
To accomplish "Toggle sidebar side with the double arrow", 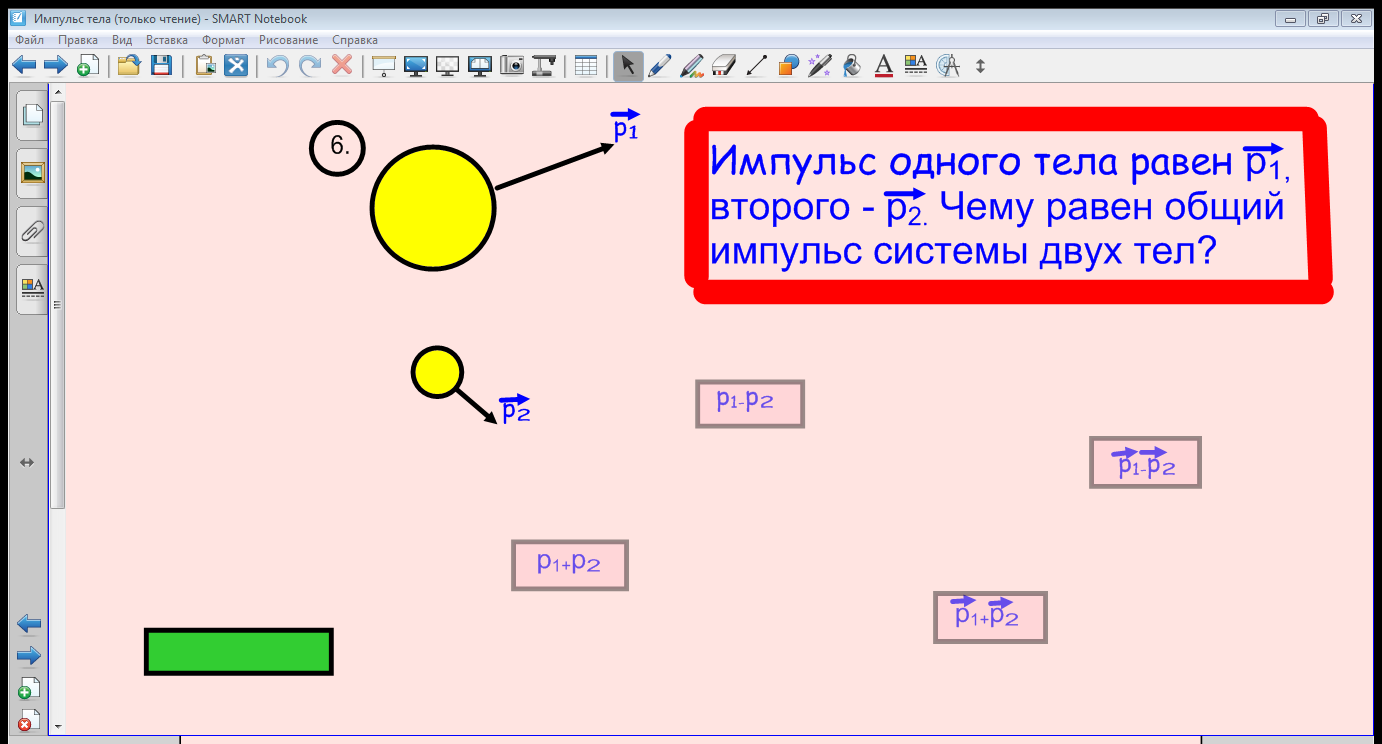I will tap(27, 462).
